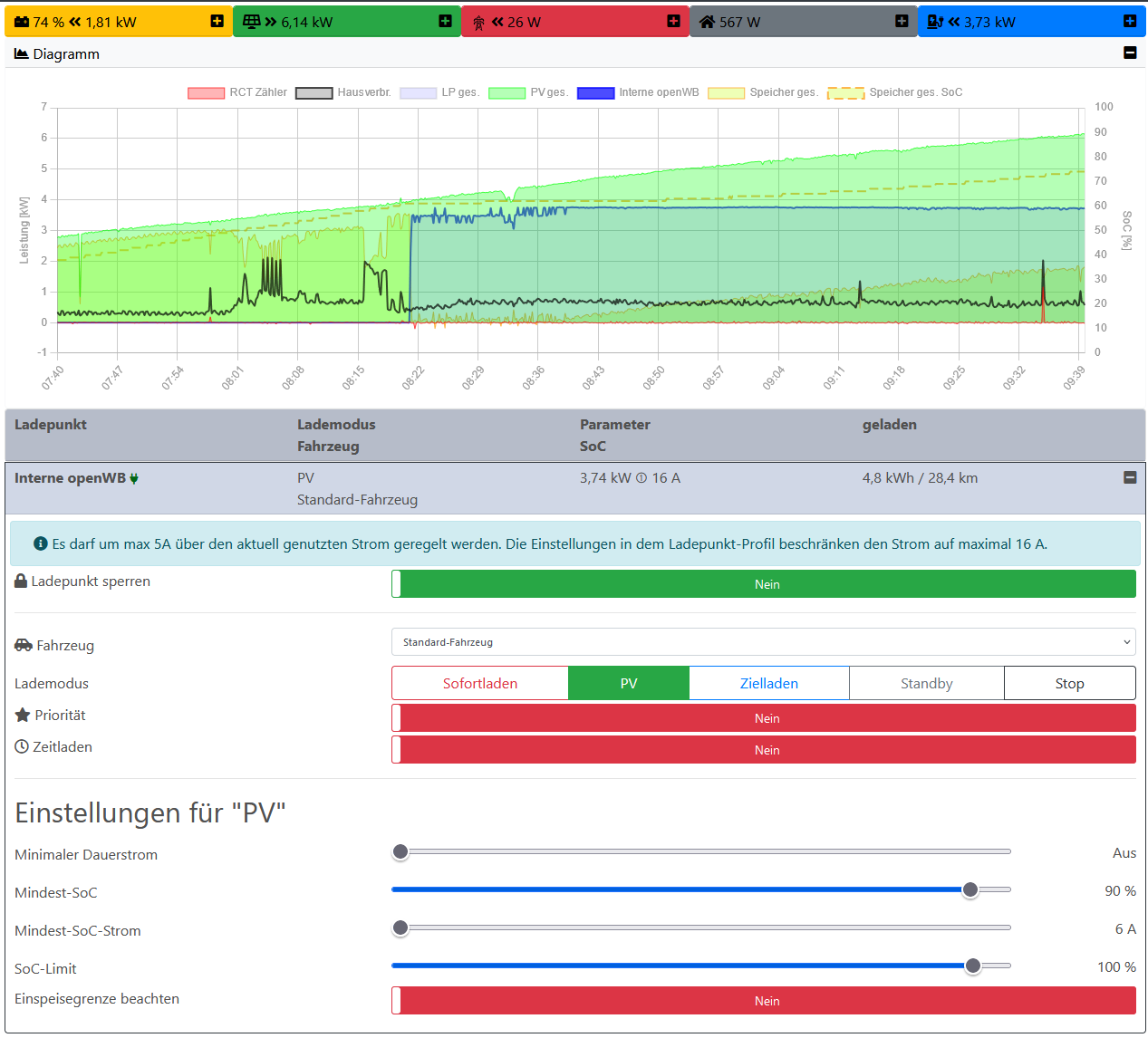
Task: Click the green plug icon beside Interne openWB
Action: click(x=134, y=478)
